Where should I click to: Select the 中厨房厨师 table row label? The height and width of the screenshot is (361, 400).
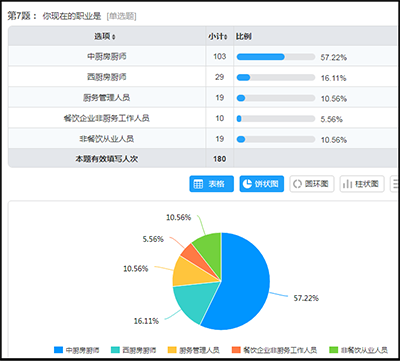(107, 57)
